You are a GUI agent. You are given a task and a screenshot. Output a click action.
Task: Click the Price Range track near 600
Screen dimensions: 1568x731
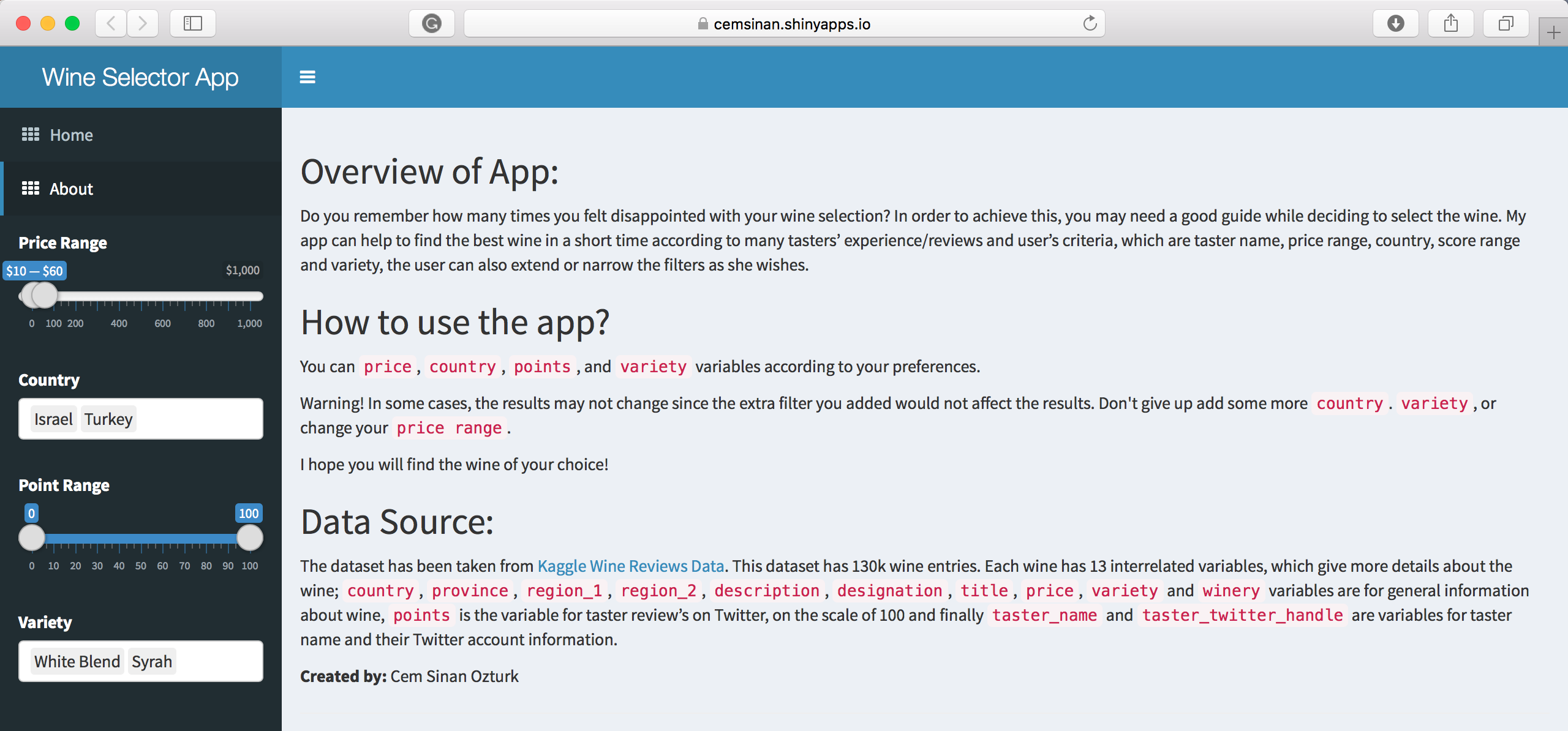(x=162, y=296)
